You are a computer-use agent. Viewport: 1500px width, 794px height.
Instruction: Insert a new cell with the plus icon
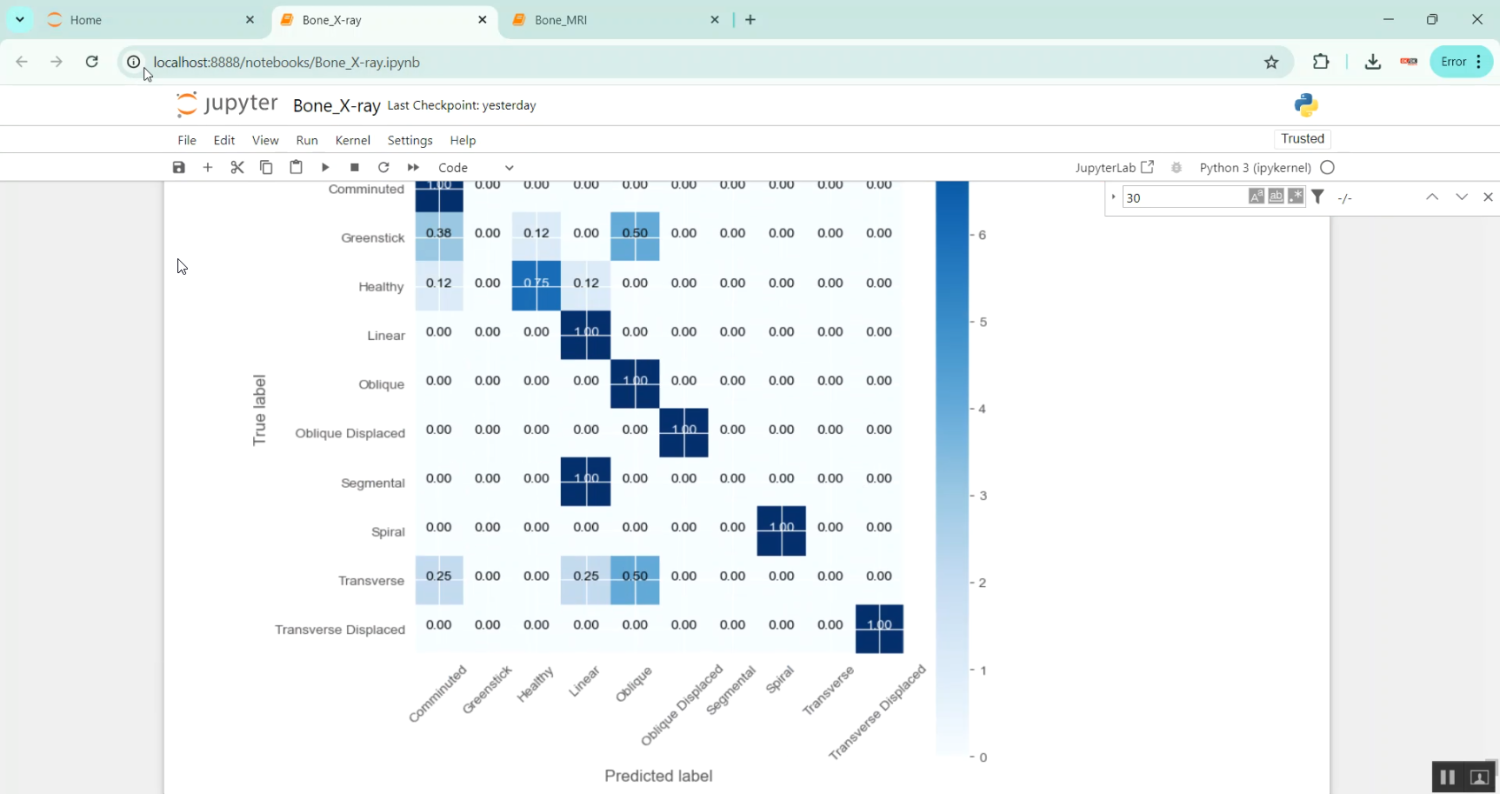(x=208, y=168)
